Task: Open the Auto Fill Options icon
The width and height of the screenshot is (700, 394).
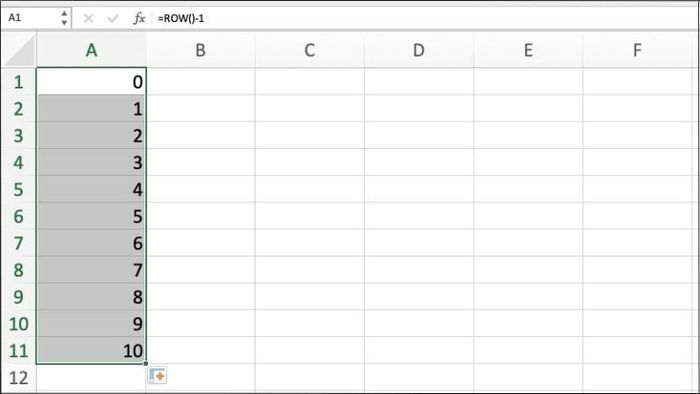Action: coord(157,376)
